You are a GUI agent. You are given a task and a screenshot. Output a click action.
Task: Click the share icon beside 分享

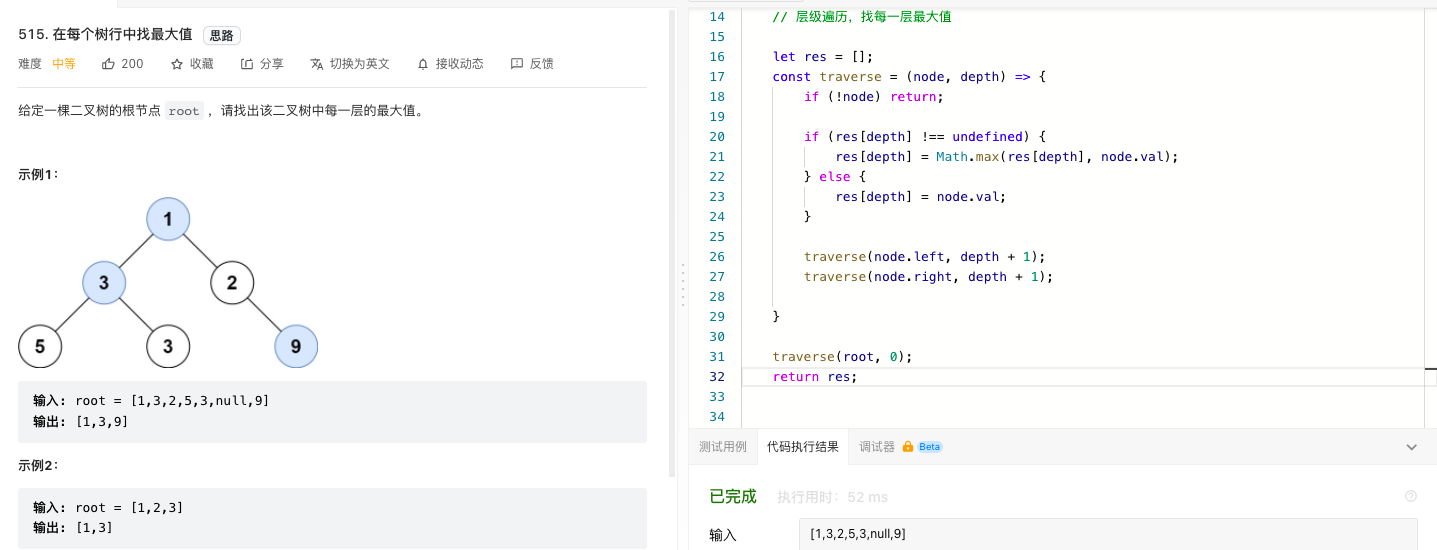(x=247, y=64)
